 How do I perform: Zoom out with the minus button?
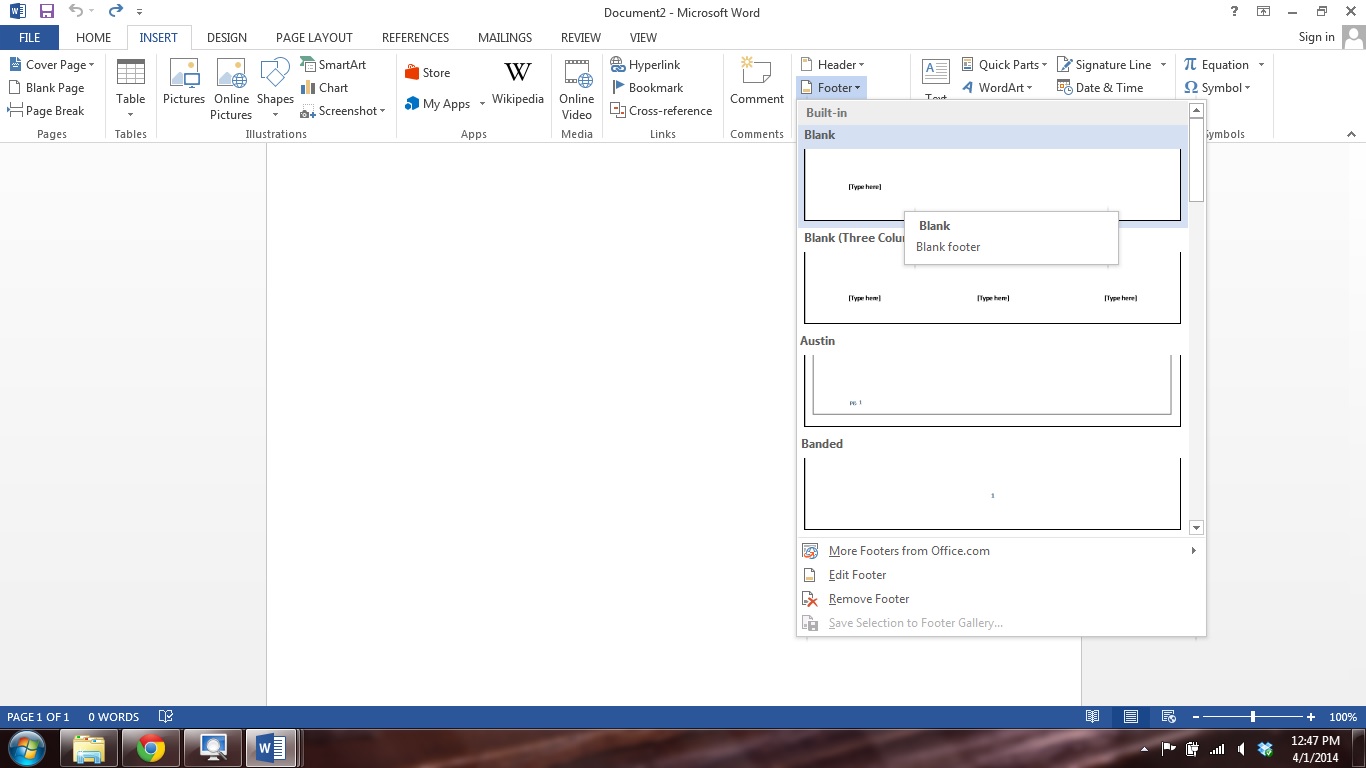click(x=1194, y=717)
